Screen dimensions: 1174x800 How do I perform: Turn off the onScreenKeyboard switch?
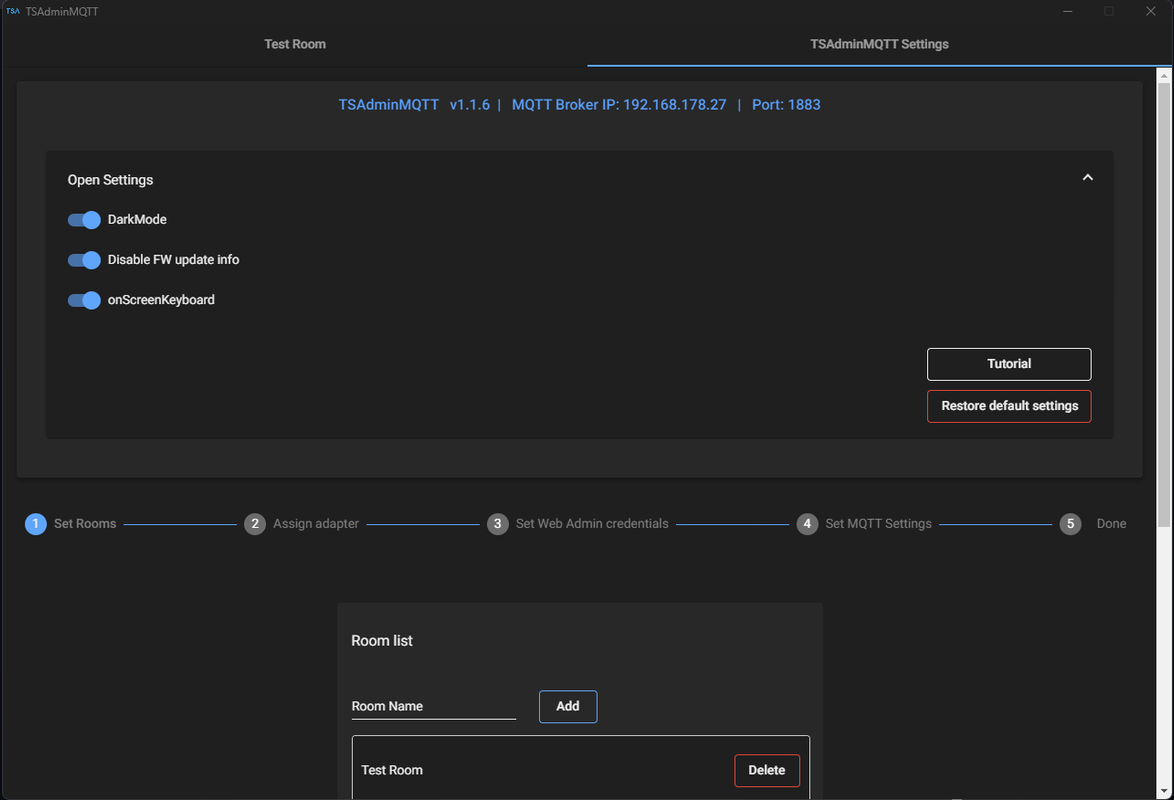84,300
